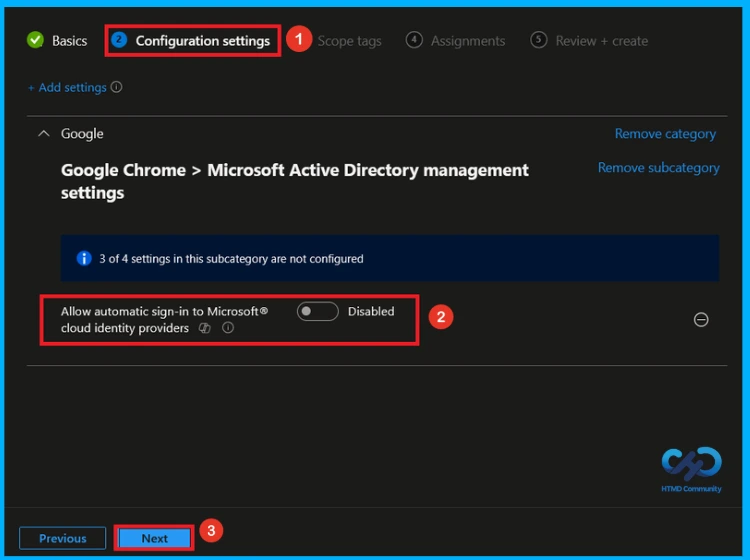Click the Previous button

pos(63,538)
